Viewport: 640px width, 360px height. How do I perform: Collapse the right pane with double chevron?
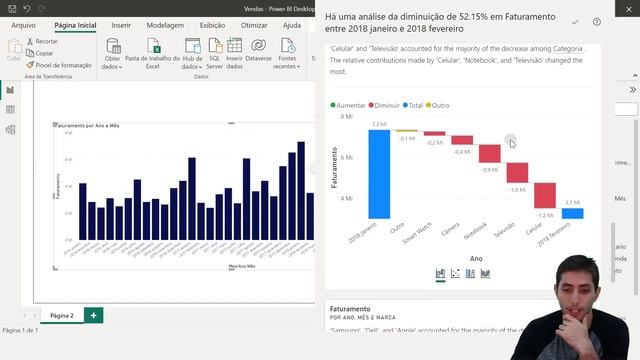[x=632, y=90]
